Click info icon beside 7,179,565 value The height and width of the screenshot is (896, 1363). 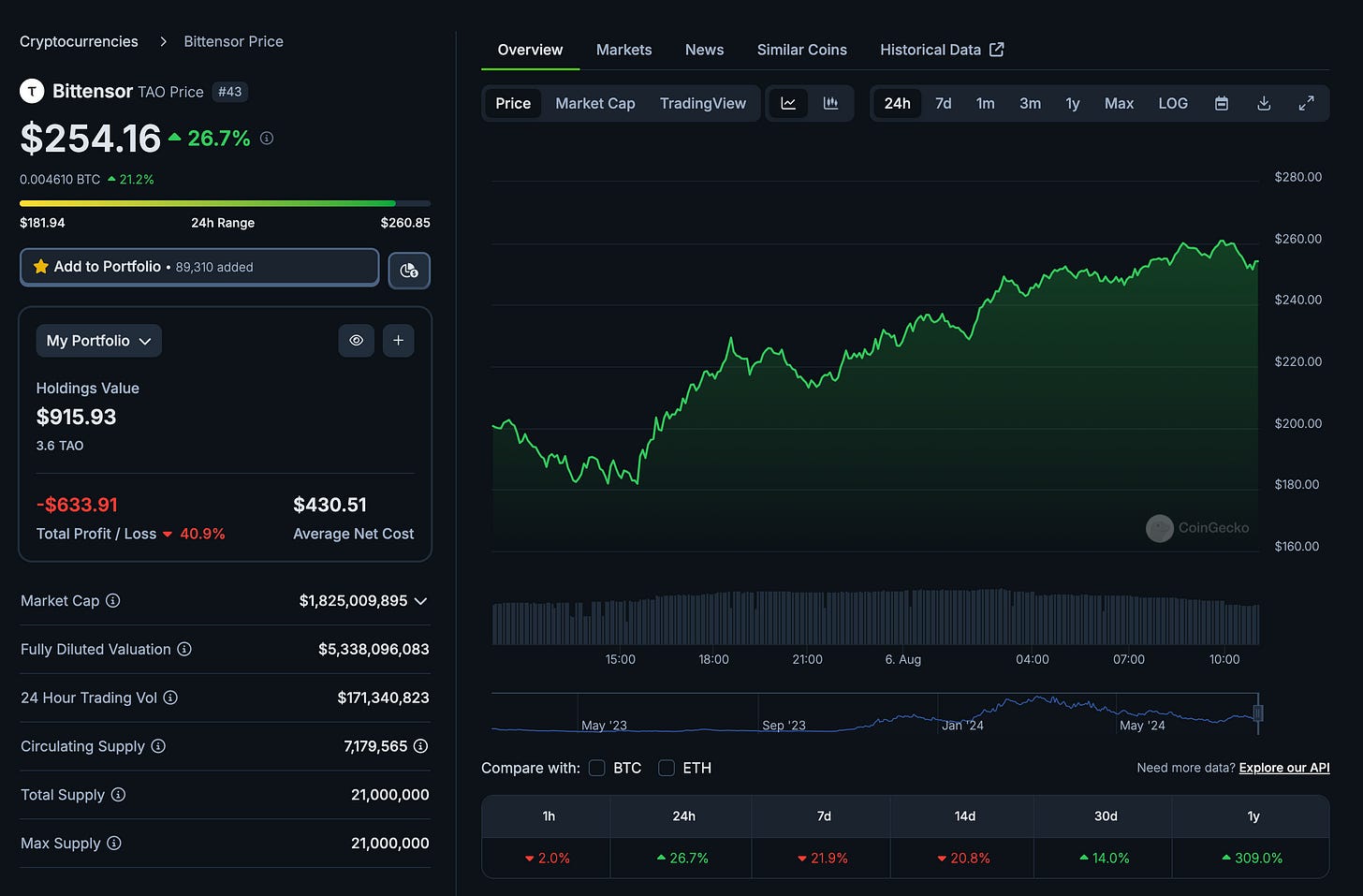(x=420, y=746)
